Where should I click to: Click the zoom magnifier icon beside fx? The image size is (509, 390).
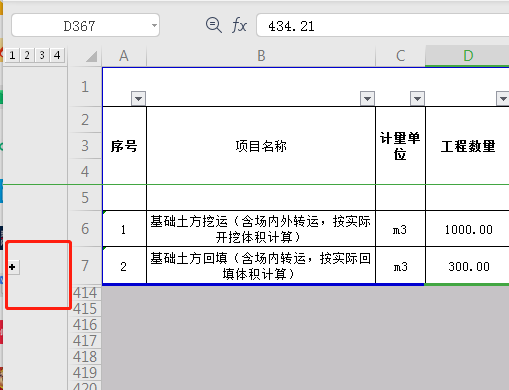214,25
